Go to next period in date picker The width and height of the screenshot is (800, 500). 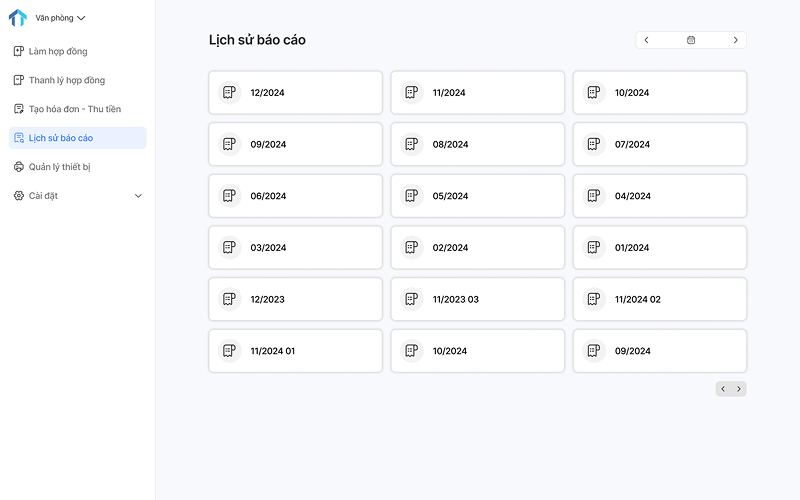735,40
